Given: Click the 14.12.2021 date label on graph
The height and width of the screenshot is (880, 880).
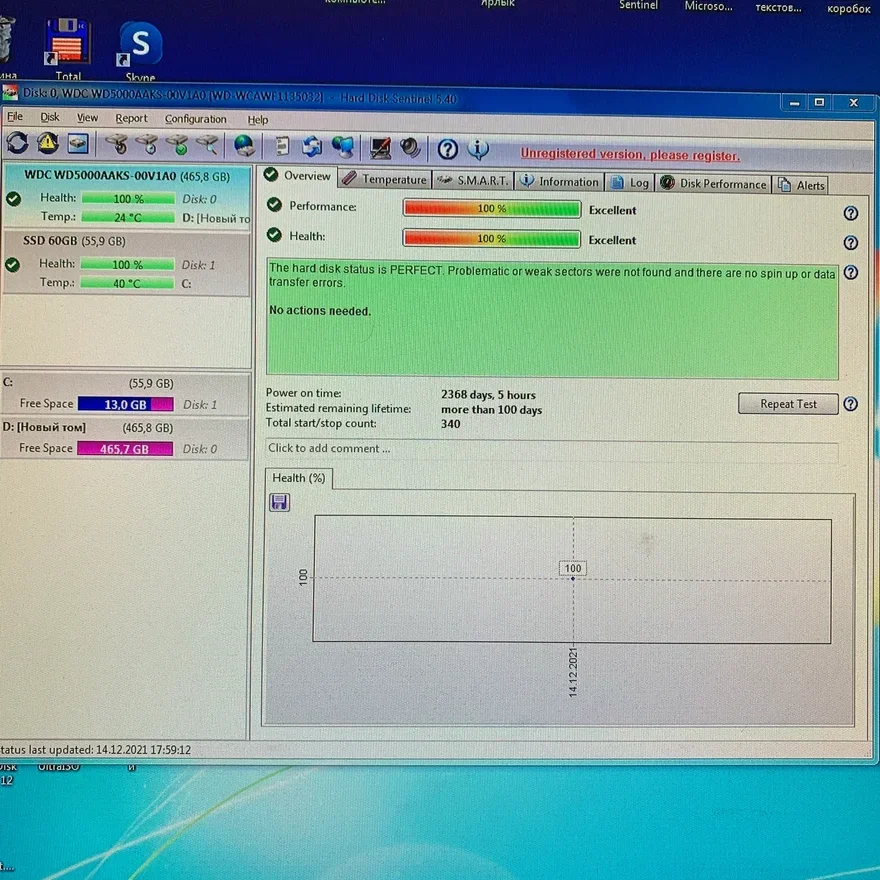Looking at the screenshot, I should (573, 672).
